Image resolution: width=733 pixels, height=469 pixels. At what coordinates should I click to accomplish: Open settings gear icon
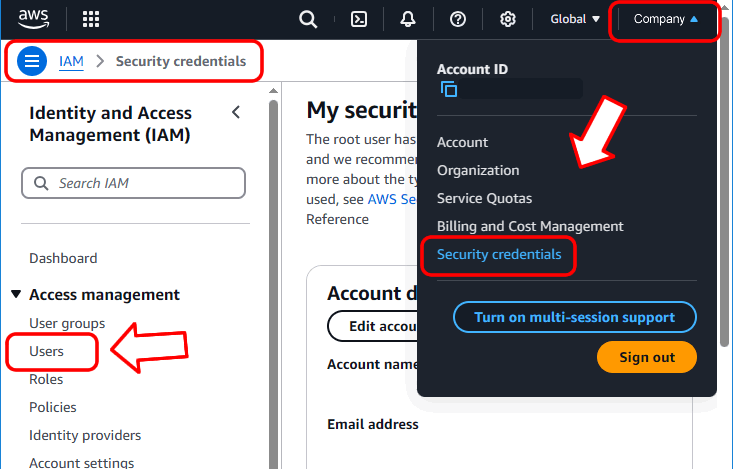[508, 19]
